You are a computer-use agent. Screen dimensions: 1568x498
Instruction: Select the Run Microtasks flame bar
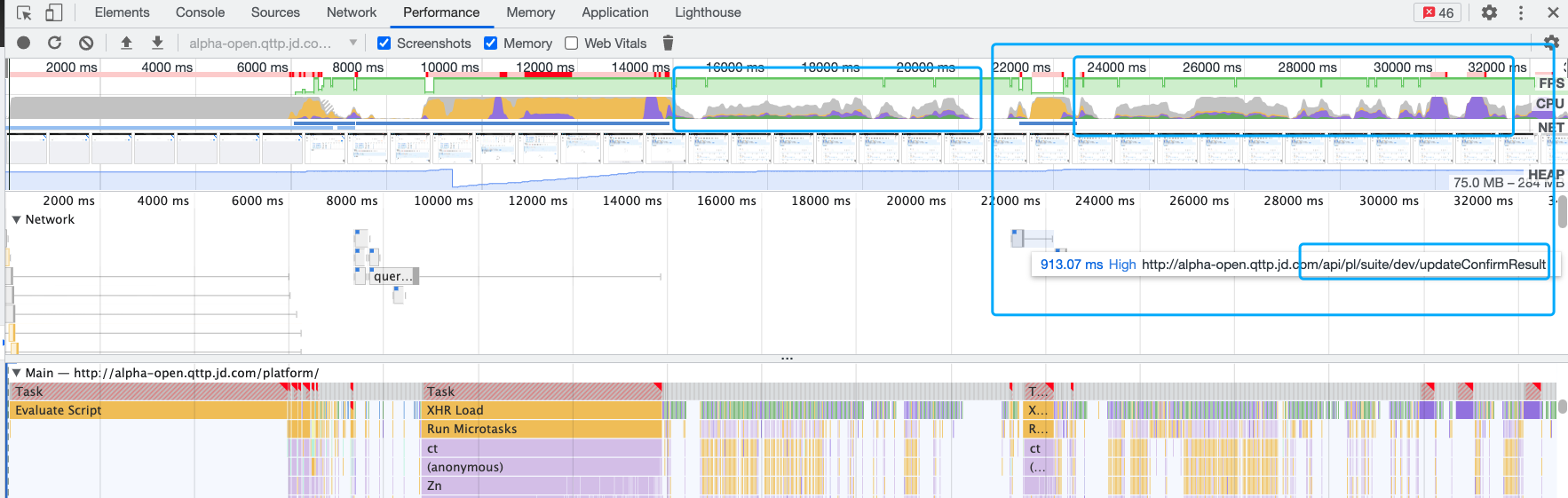(542, 429)
